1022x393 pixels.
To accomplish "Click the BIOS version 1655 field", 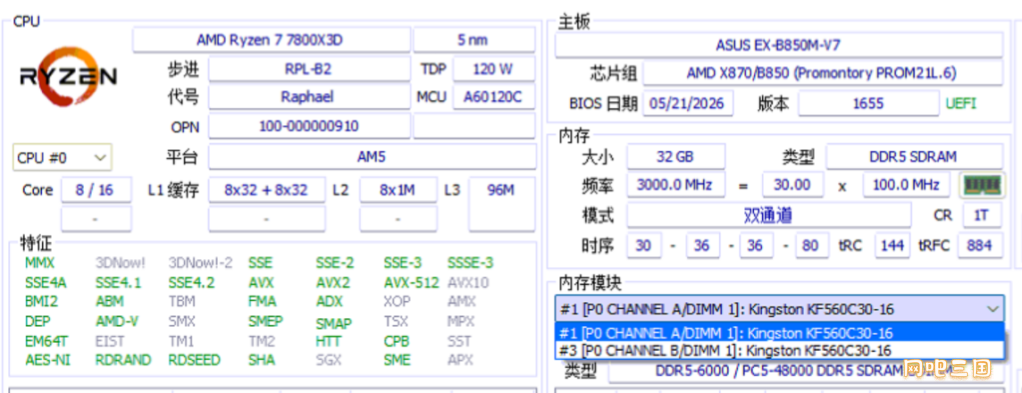I will [870, 104].
